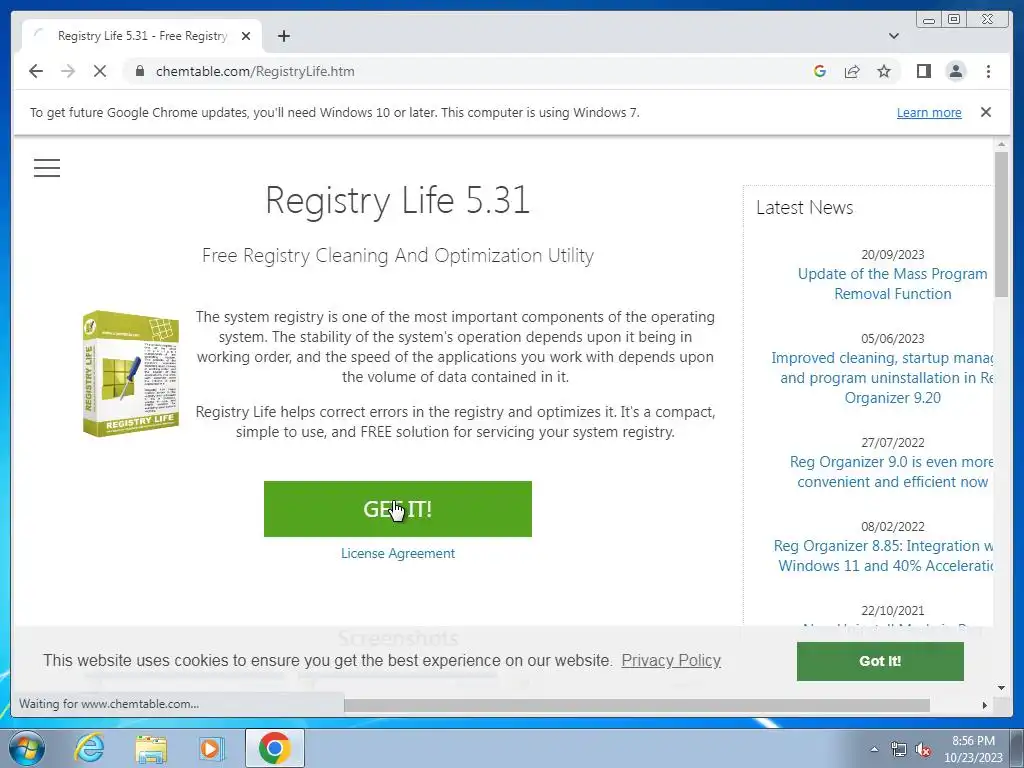Screen dimensions: 1024x768
Task: Click the scroll down arrow
Action: (x=1001, y=688)
